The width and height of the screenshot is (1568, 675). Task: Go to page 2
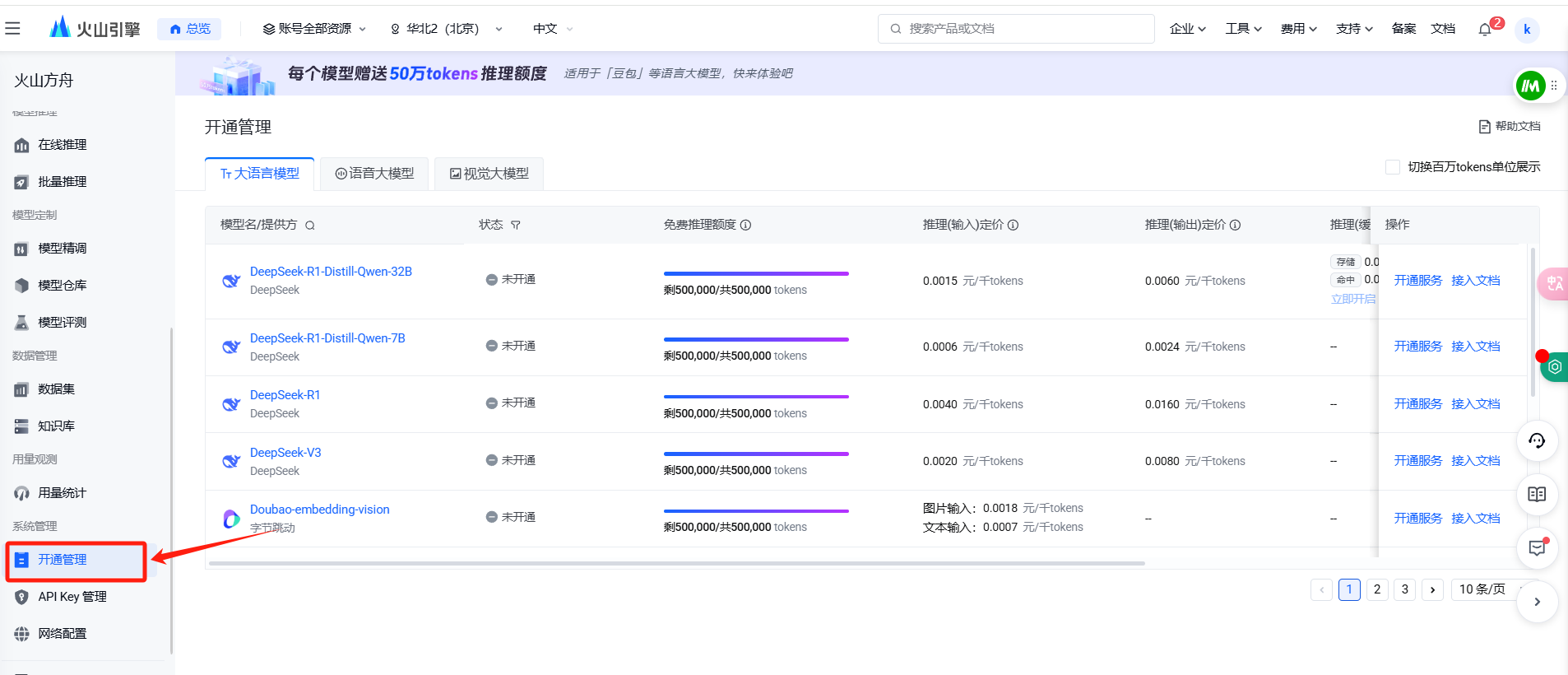tap(1377, 589)
